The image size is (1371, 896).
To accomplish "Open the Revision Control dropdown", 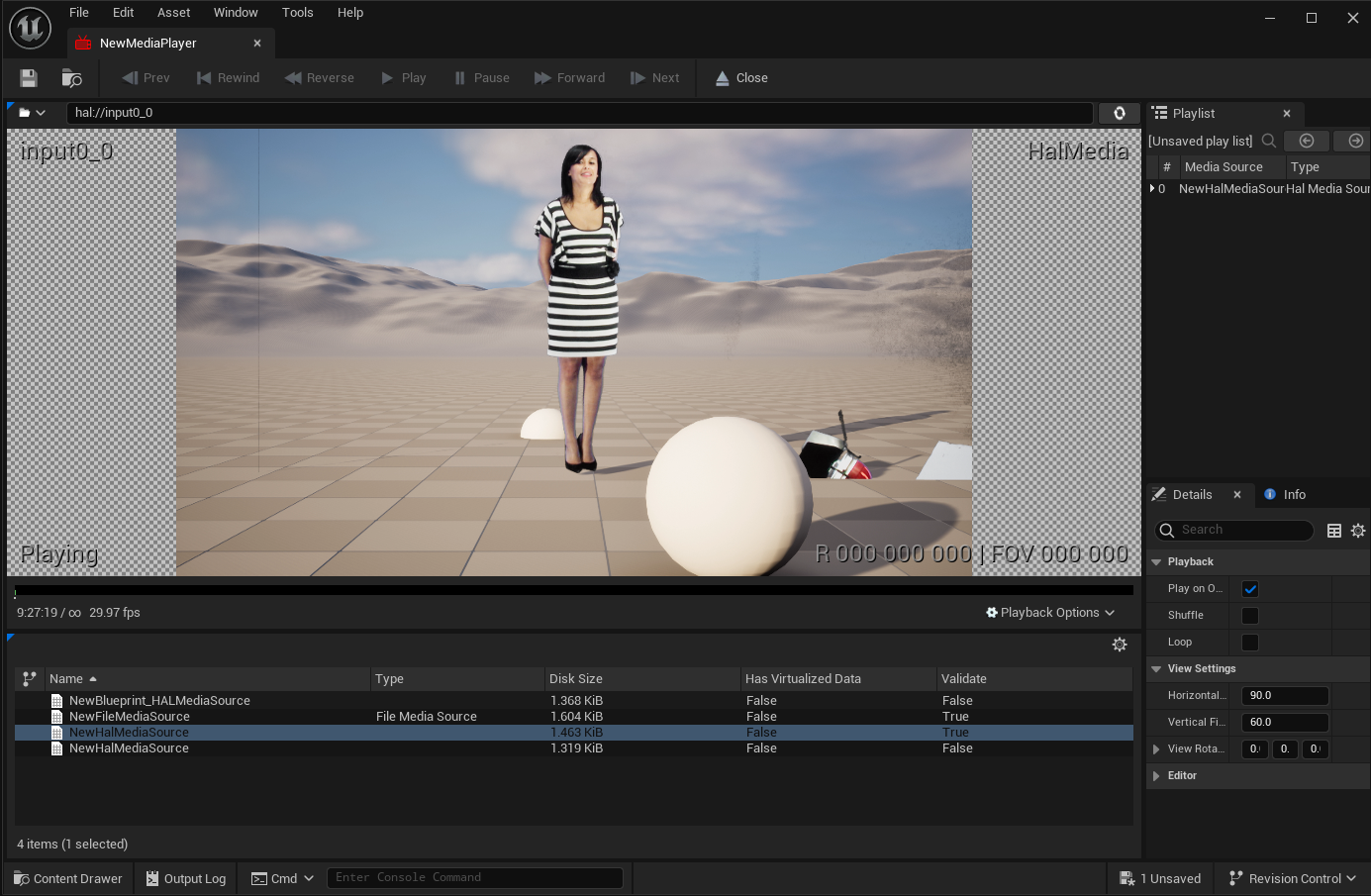I will [1292, 879].
